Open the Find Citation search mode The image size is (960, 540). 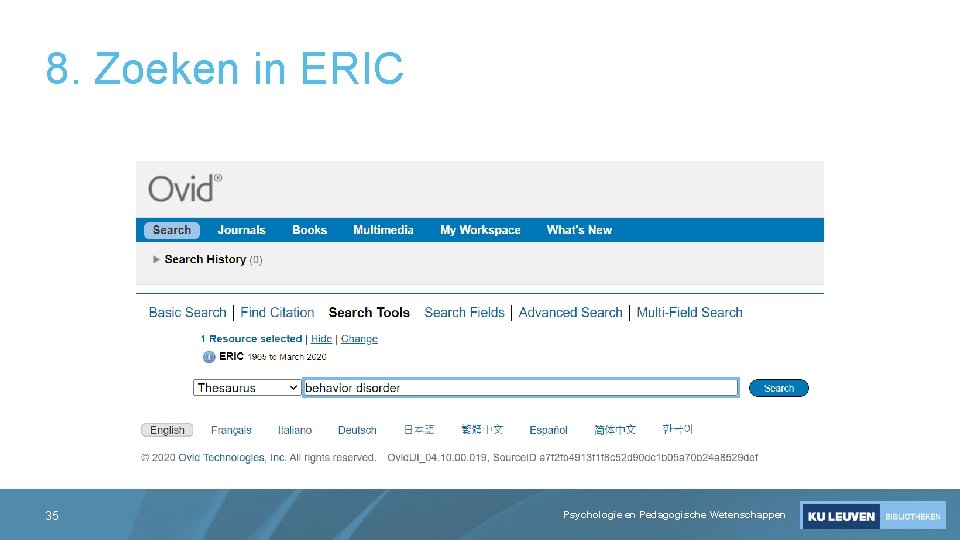[277, 312]
